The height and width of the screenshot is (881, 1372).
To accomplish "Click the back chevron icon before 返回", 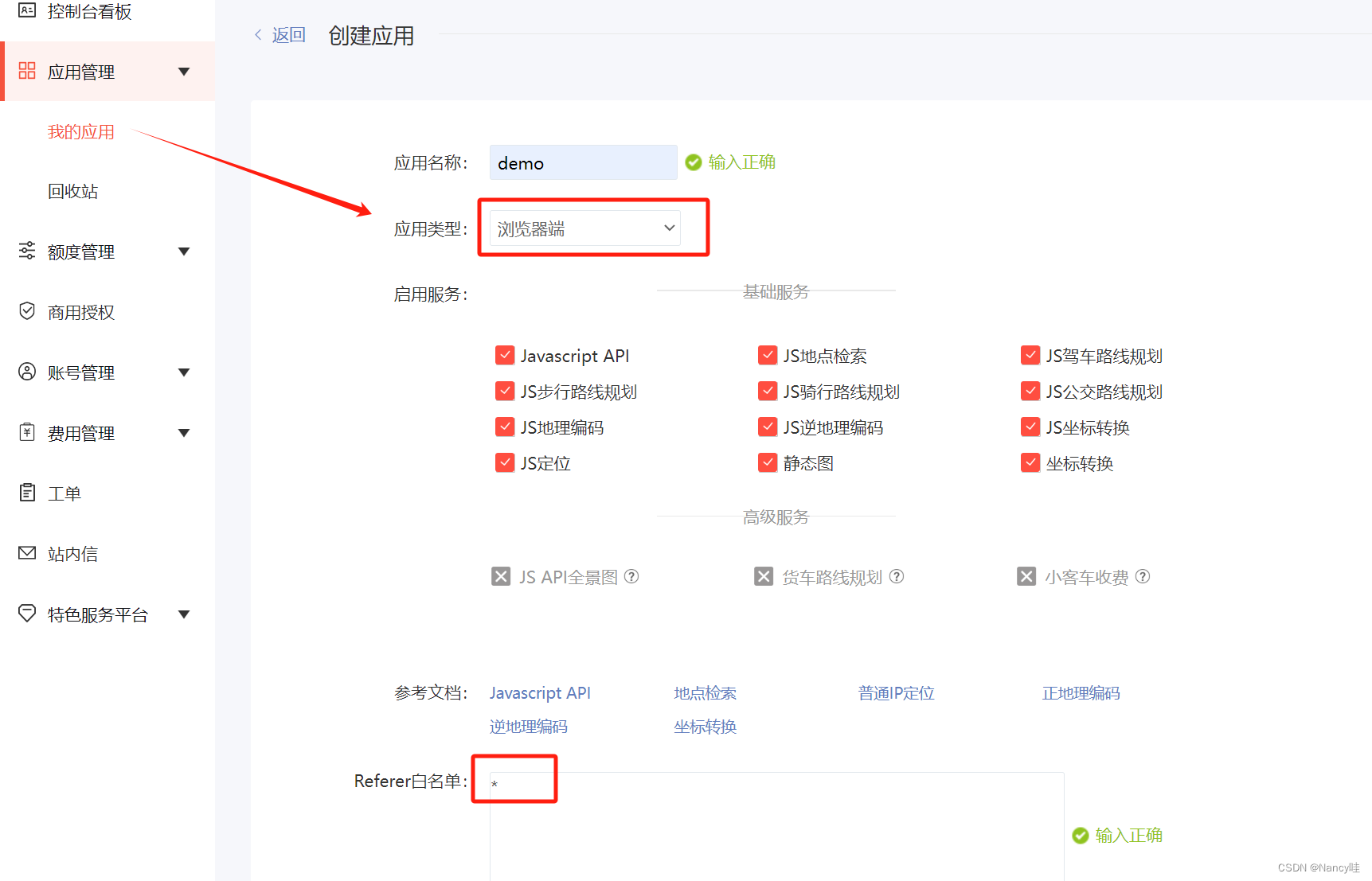I will [x=258, y=34].
